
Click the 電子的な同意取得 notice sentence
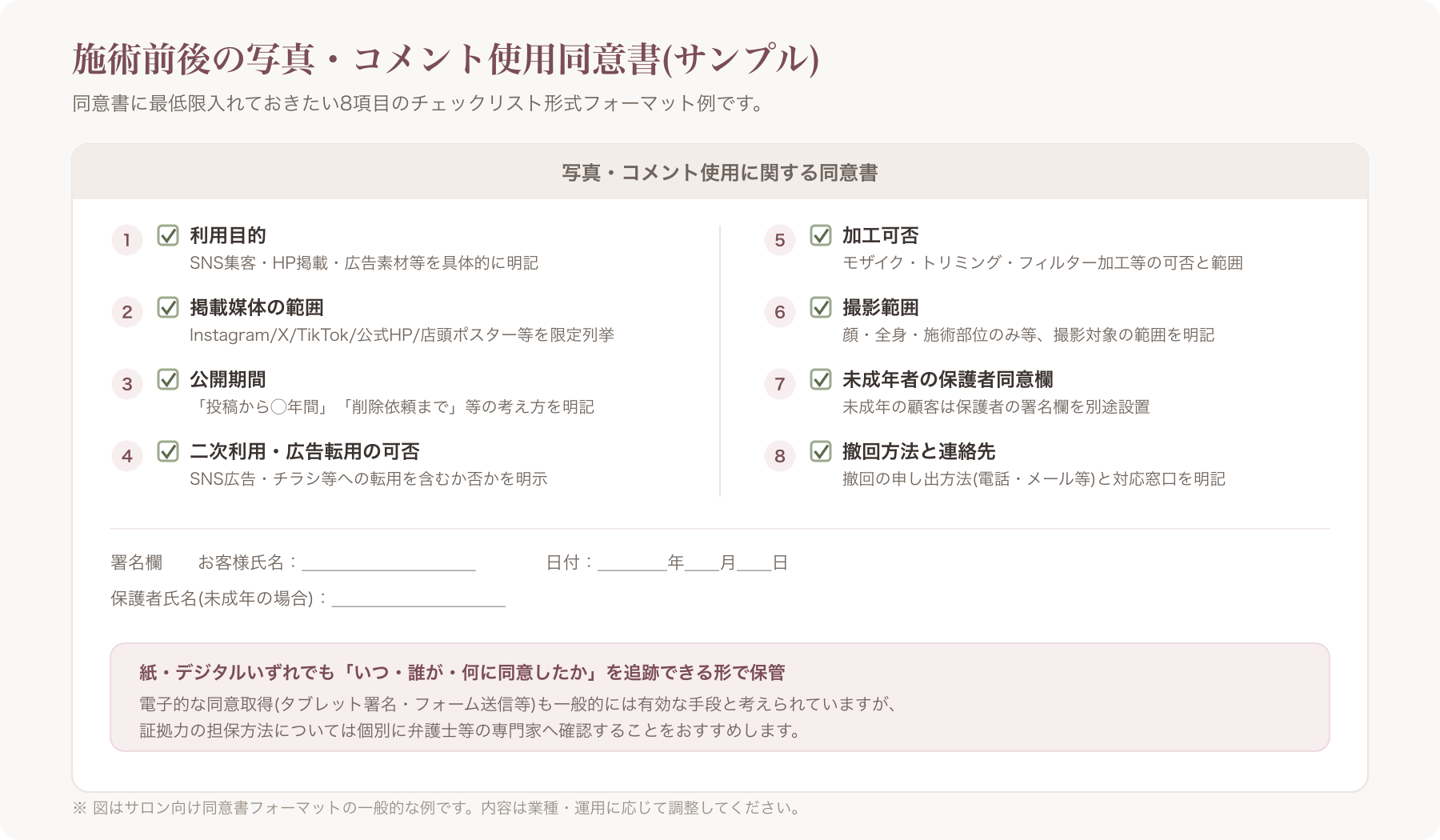(x=518, y=704)
